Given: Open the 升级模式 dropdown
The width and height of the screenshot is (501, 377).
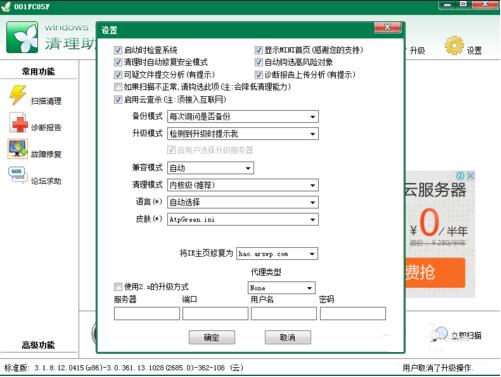Looking at the screenshot, I should [243, 134].
